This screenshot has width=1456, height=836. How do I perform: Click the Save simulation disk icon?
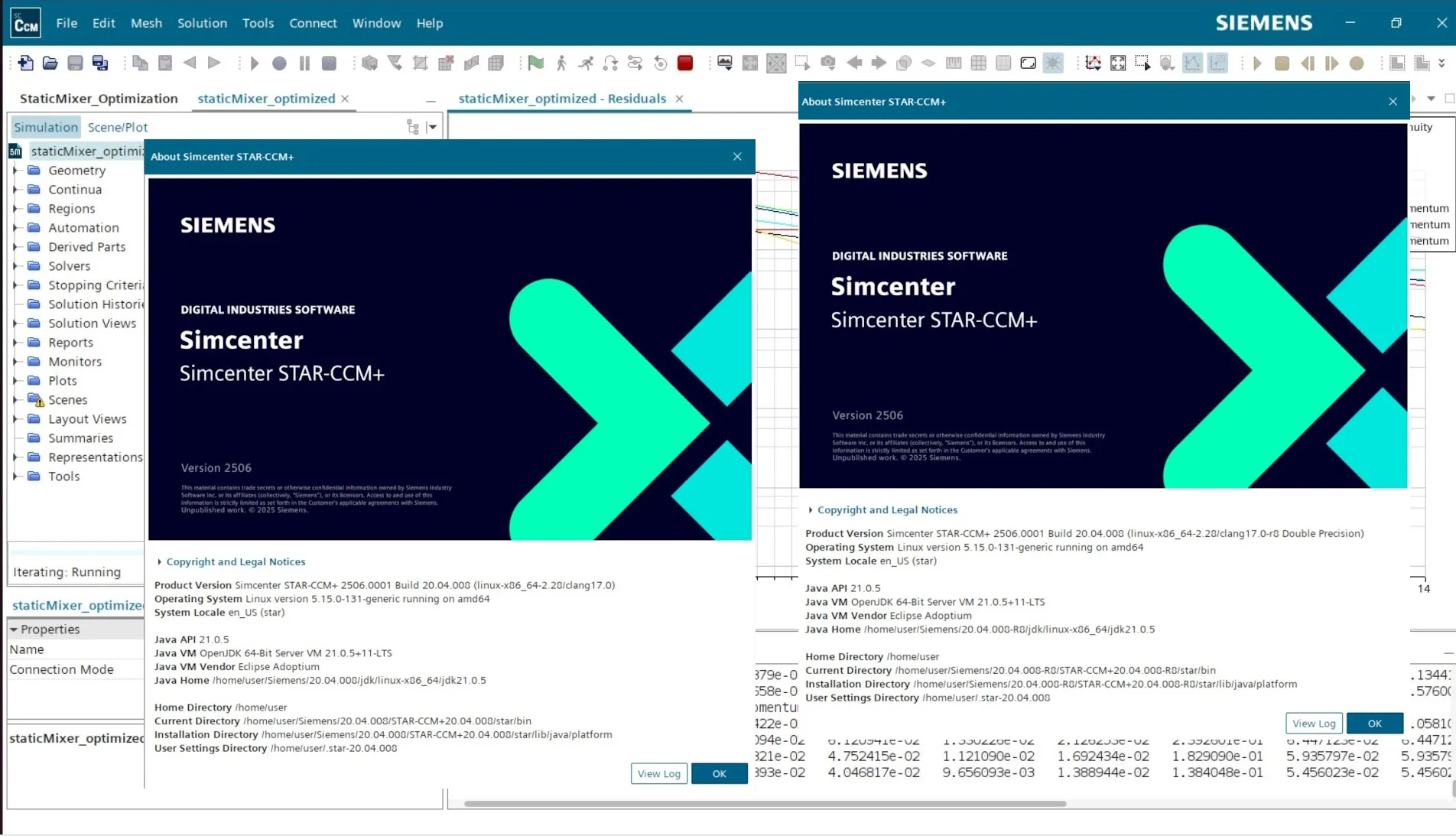click(75, 63)
